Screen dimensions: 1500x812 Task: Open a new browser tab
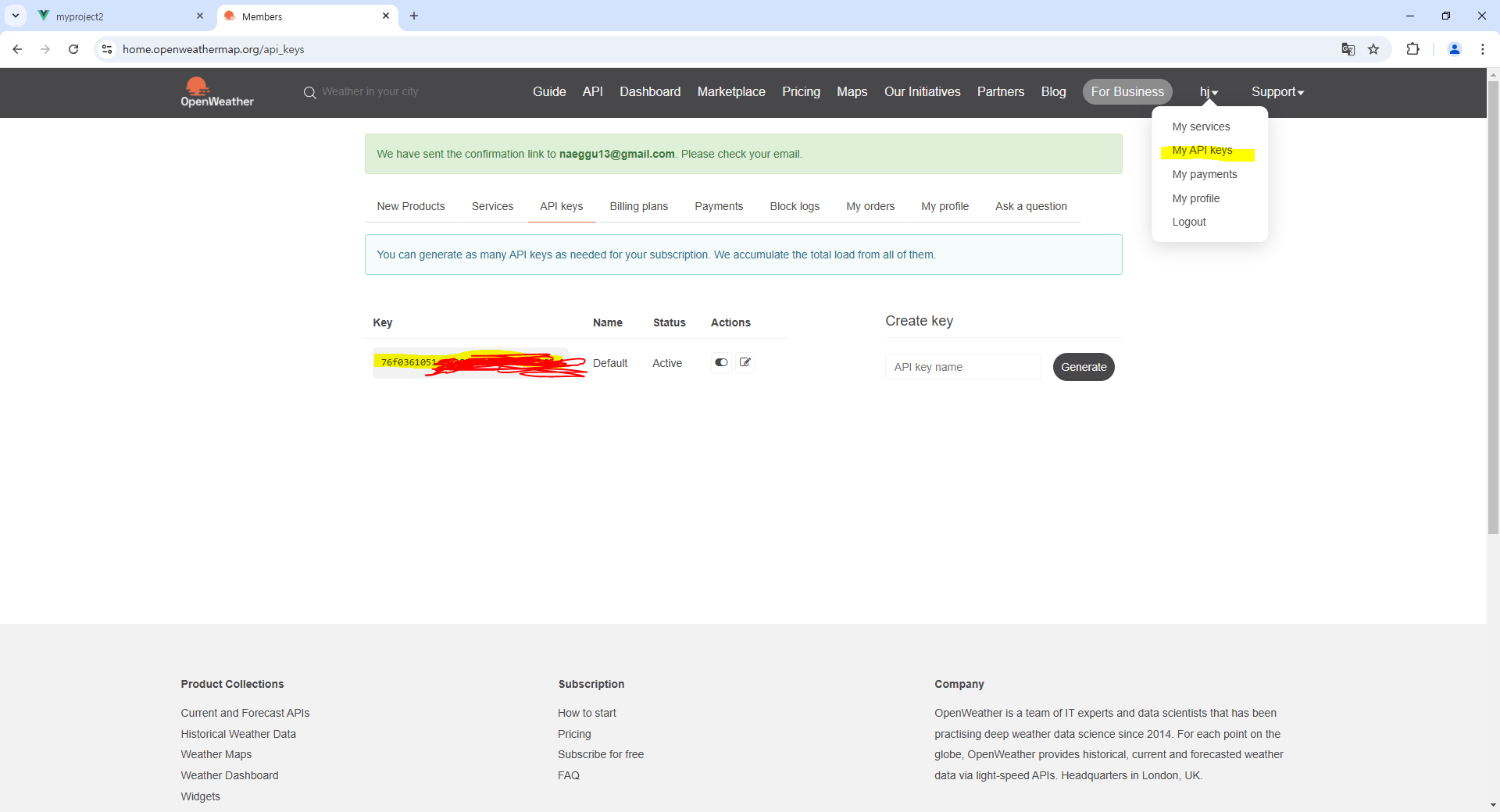click(x=414, y=16)
